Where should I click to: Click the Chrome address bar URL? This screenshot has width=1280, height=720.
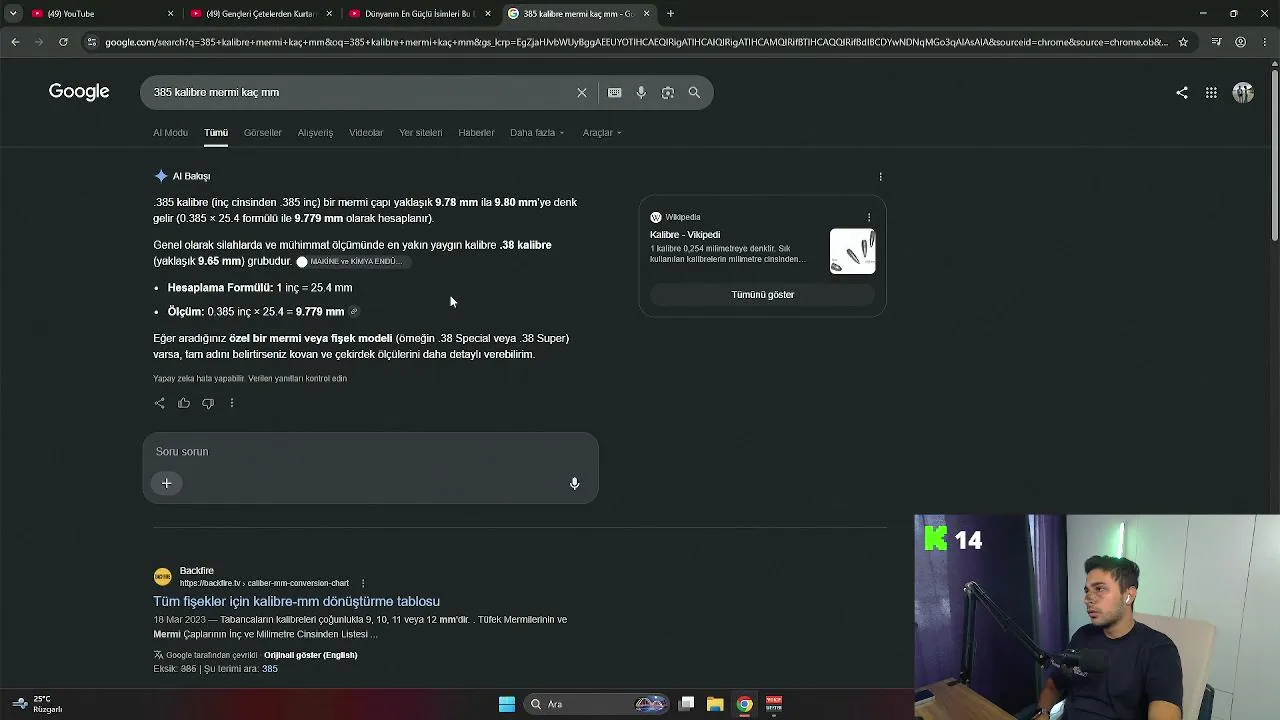[x=636, y=42]
